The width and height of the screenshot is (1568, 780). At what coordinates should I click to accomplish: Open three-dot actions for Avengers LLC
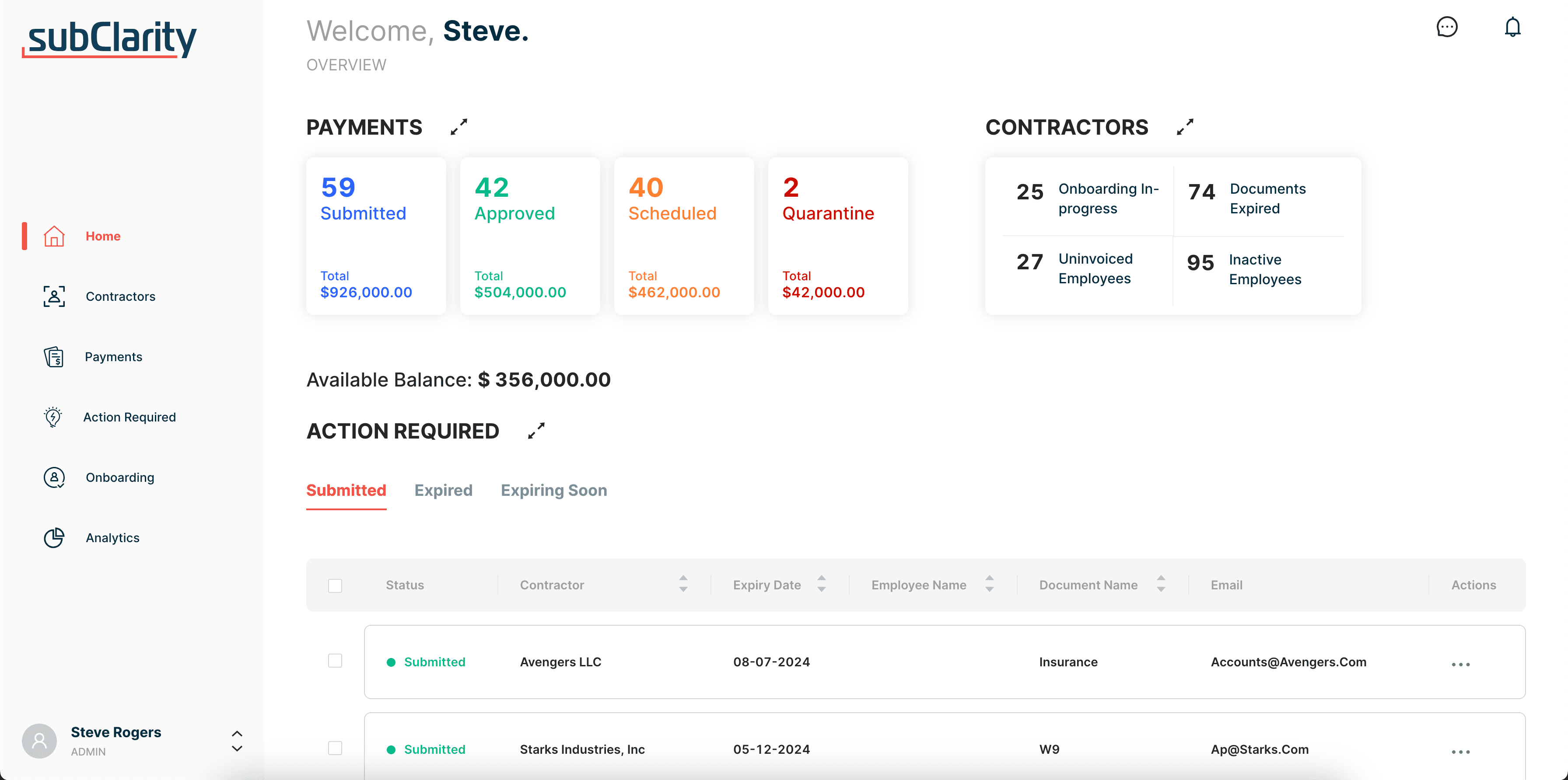[x=1460, y=664]
